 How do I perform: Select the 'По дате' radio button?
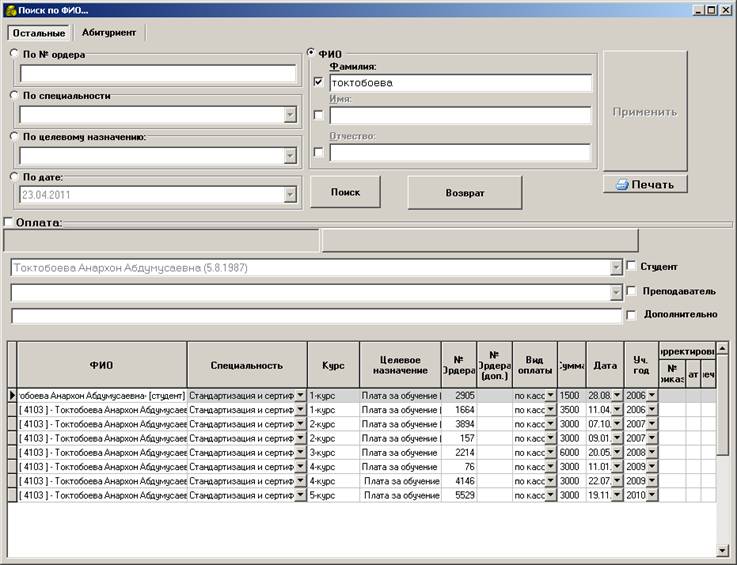point(15,177)
